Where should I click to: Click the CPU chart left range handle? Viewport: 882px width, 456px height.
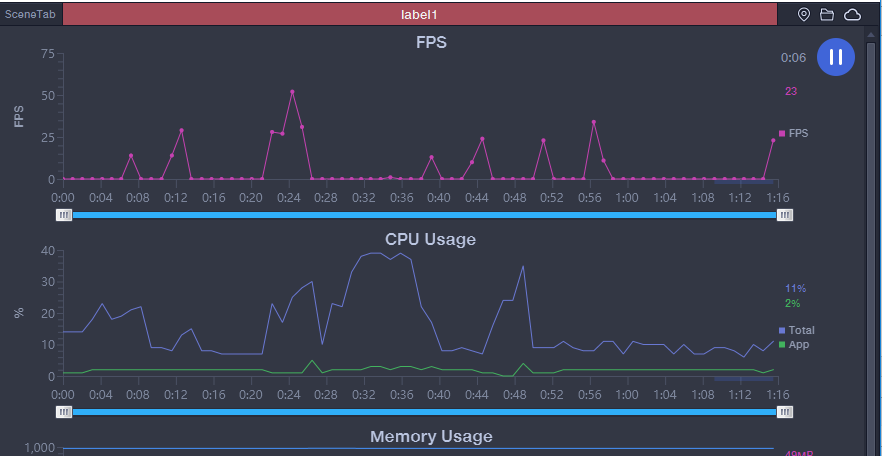[x=65, y=411]
